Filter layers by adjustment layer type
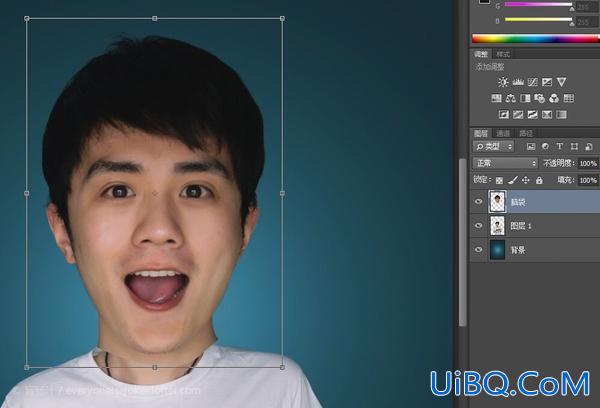The height and width of the screenshot is (408, 600). [x=545, y=147]
